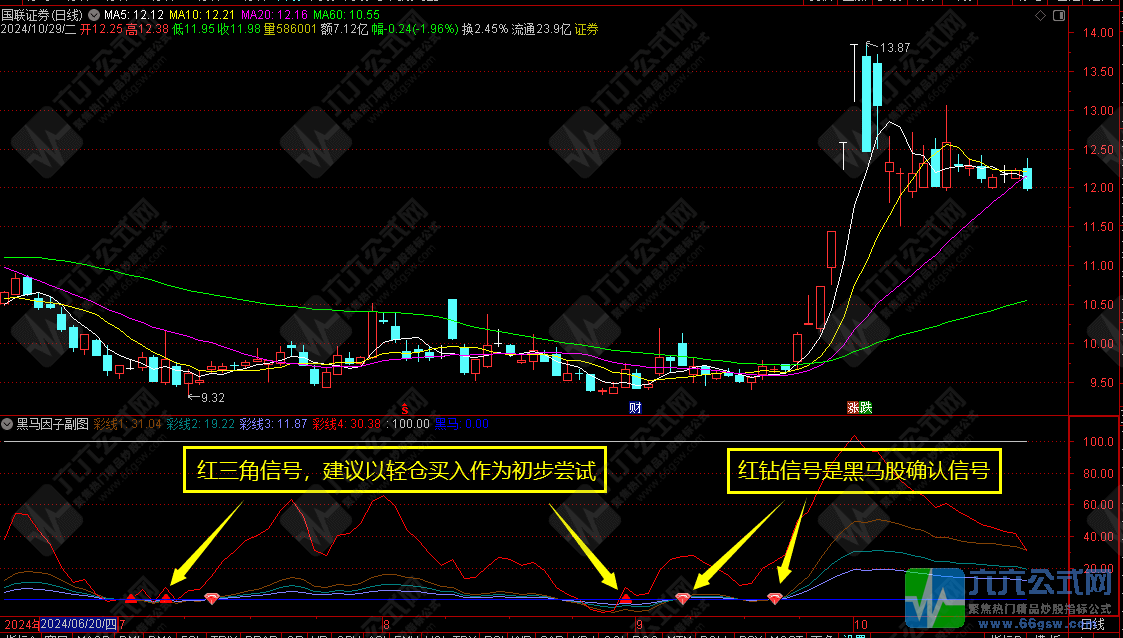Click the 红钻信号是黑马股确认信号 annotation box
The image size is (1123, 638).
tap(863, 470)
